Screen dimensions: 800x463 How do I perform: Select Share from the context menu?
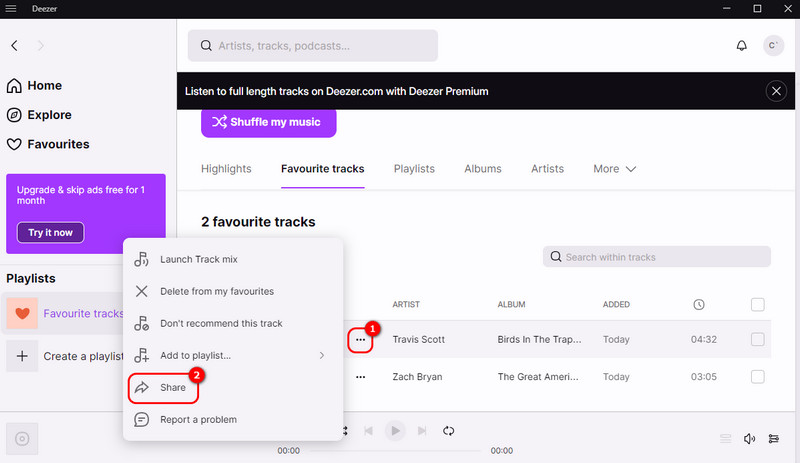point(173,387)
